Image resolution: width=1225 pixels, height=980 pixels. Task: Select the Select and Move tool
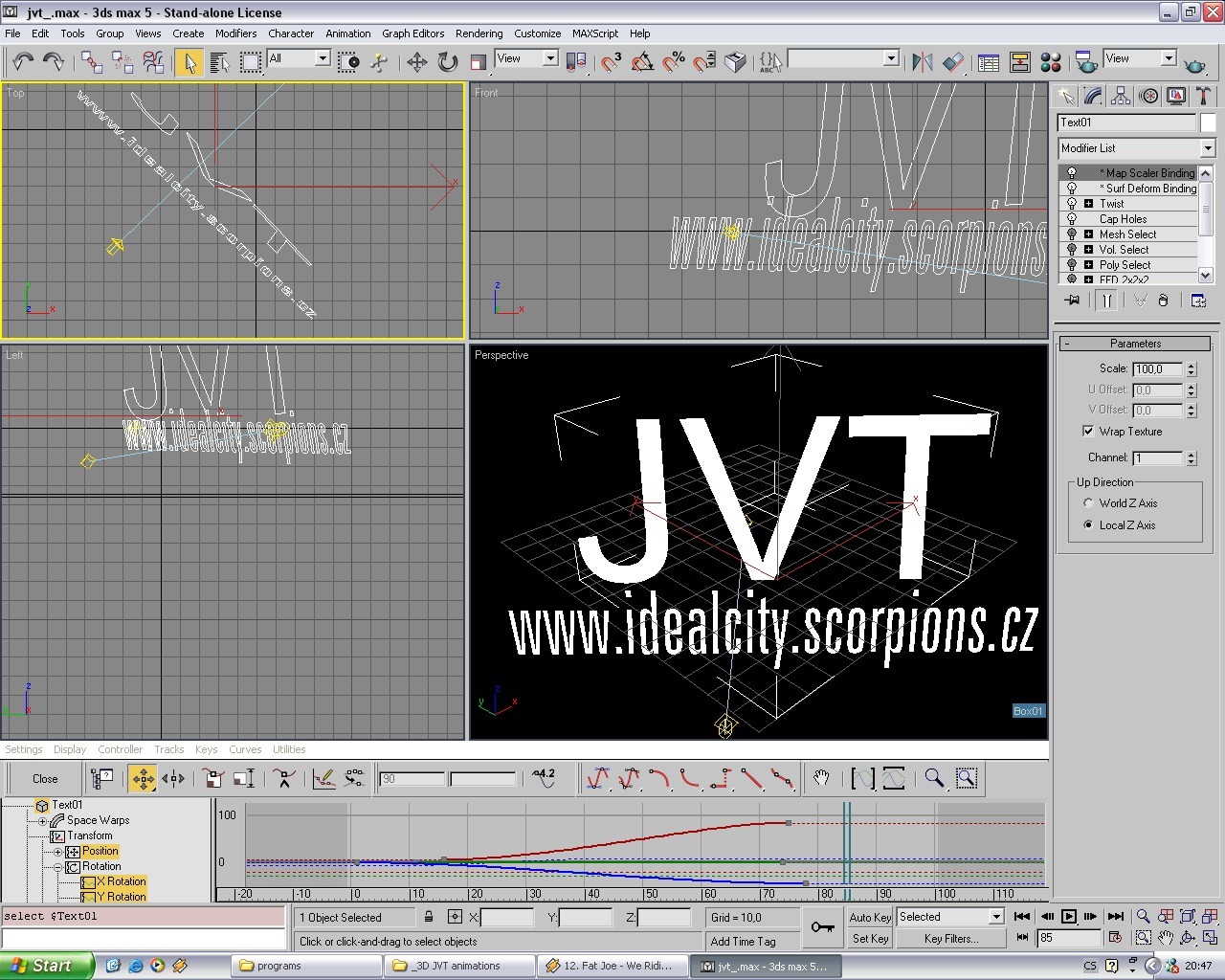[x=416, y=62]
